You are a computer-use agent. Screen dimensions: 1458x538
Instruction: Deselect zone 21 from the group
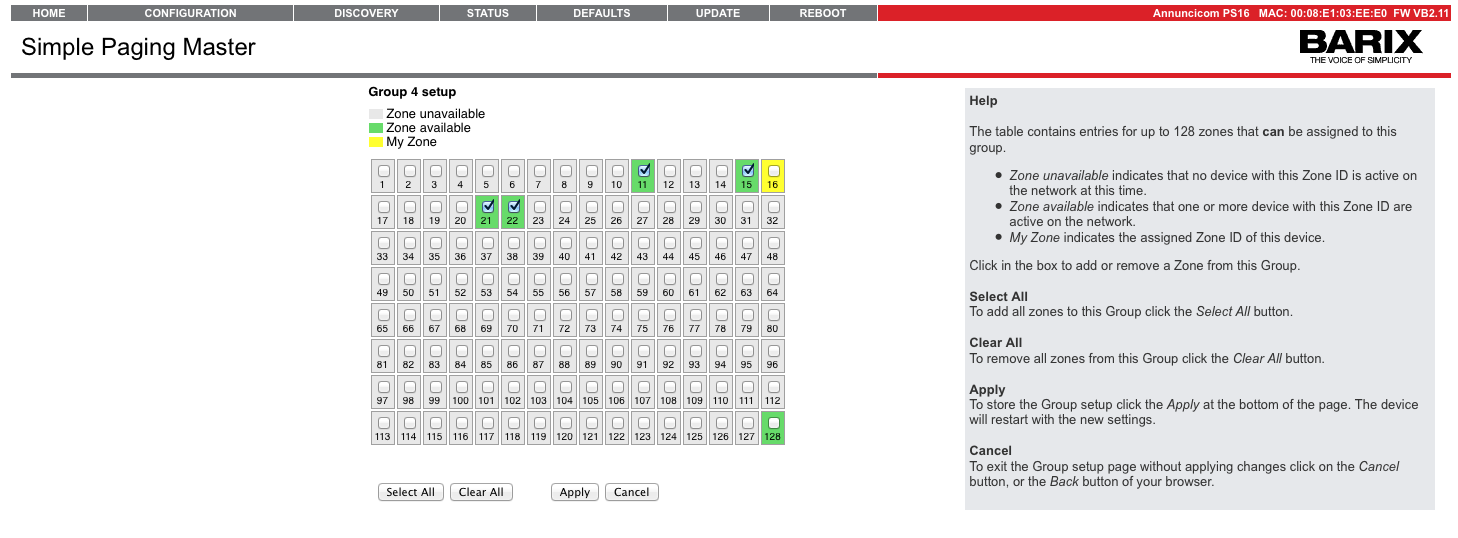487,206
